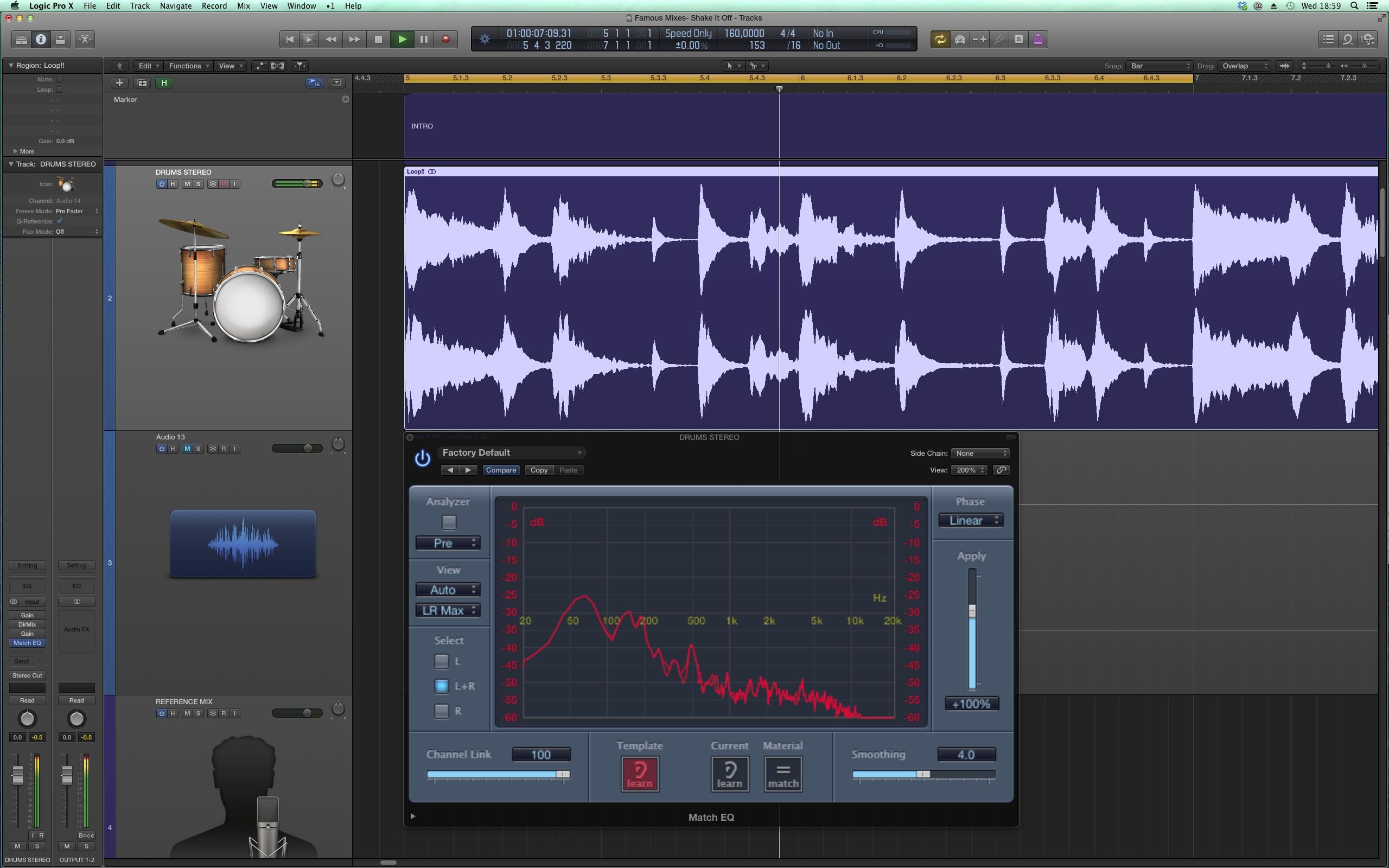This screenshot has width=1389, height=868.
Task: Toggle the region Loop checkbox
Action: coord(59,90)
